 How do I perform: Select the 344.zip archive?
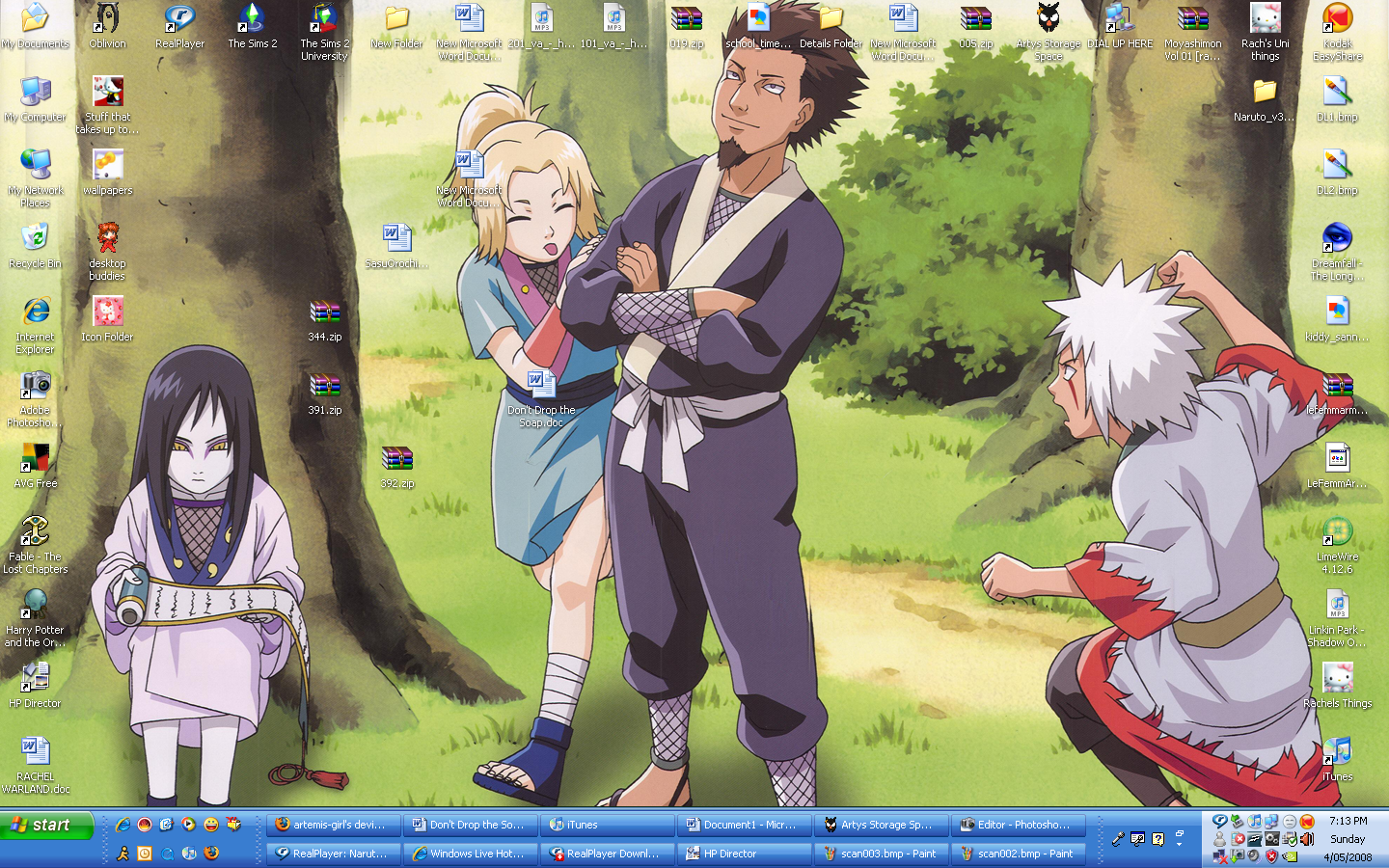click(x=324, y=319)
